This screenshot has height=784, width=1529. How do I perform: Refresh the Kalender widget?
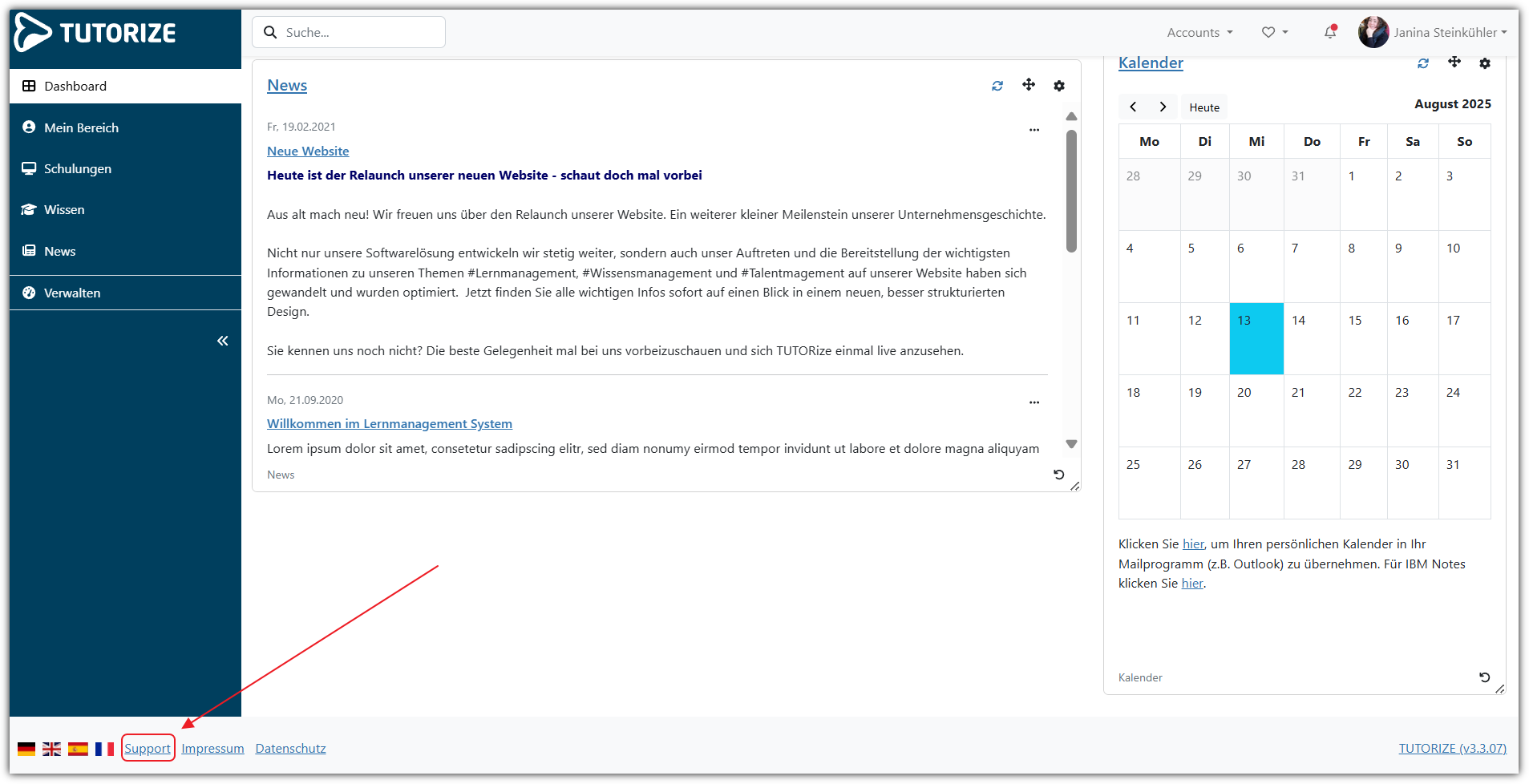tap(1423, 63)
